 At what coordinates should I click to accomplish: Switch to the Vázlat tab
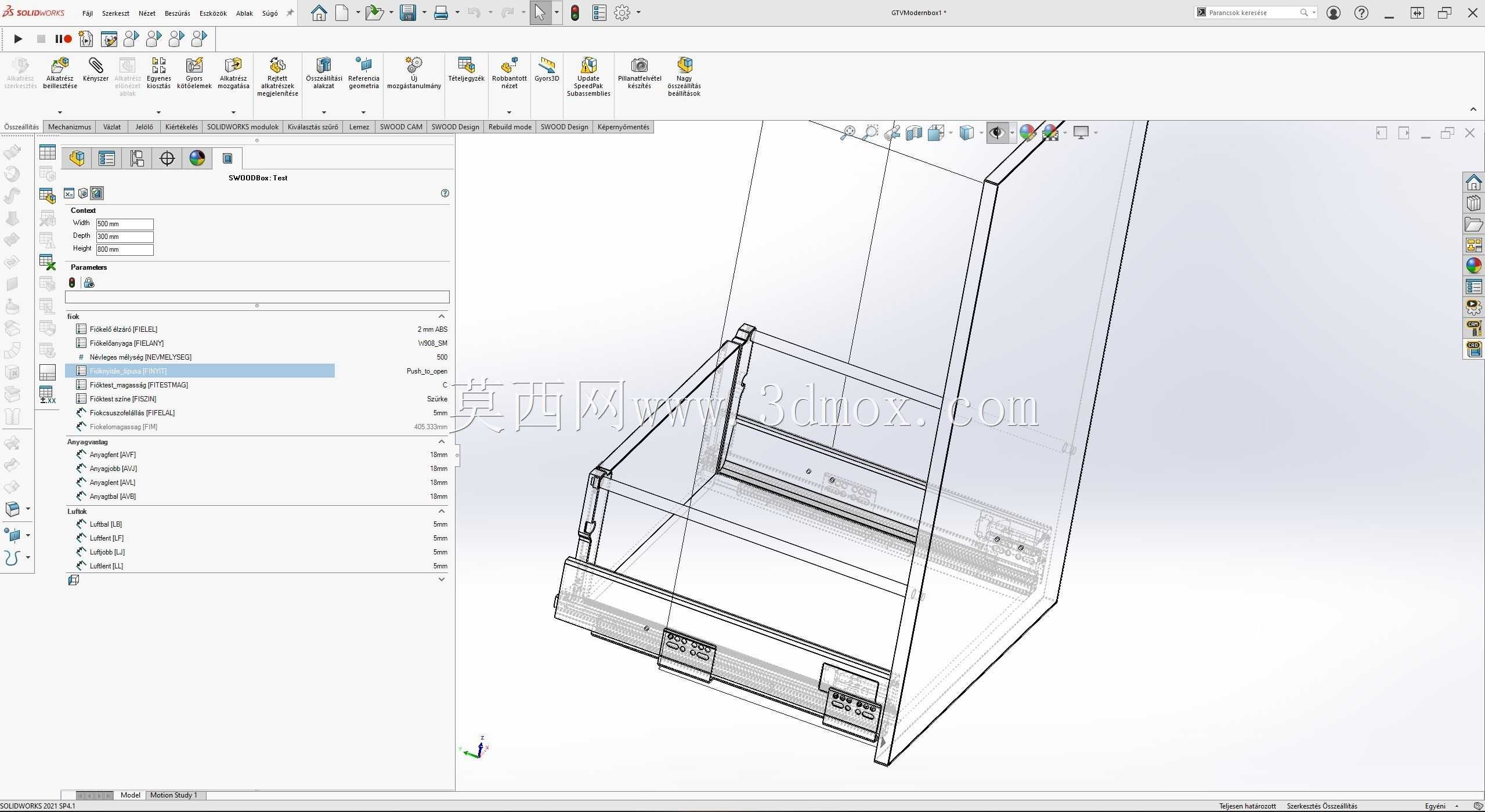(x=112, y=127)
